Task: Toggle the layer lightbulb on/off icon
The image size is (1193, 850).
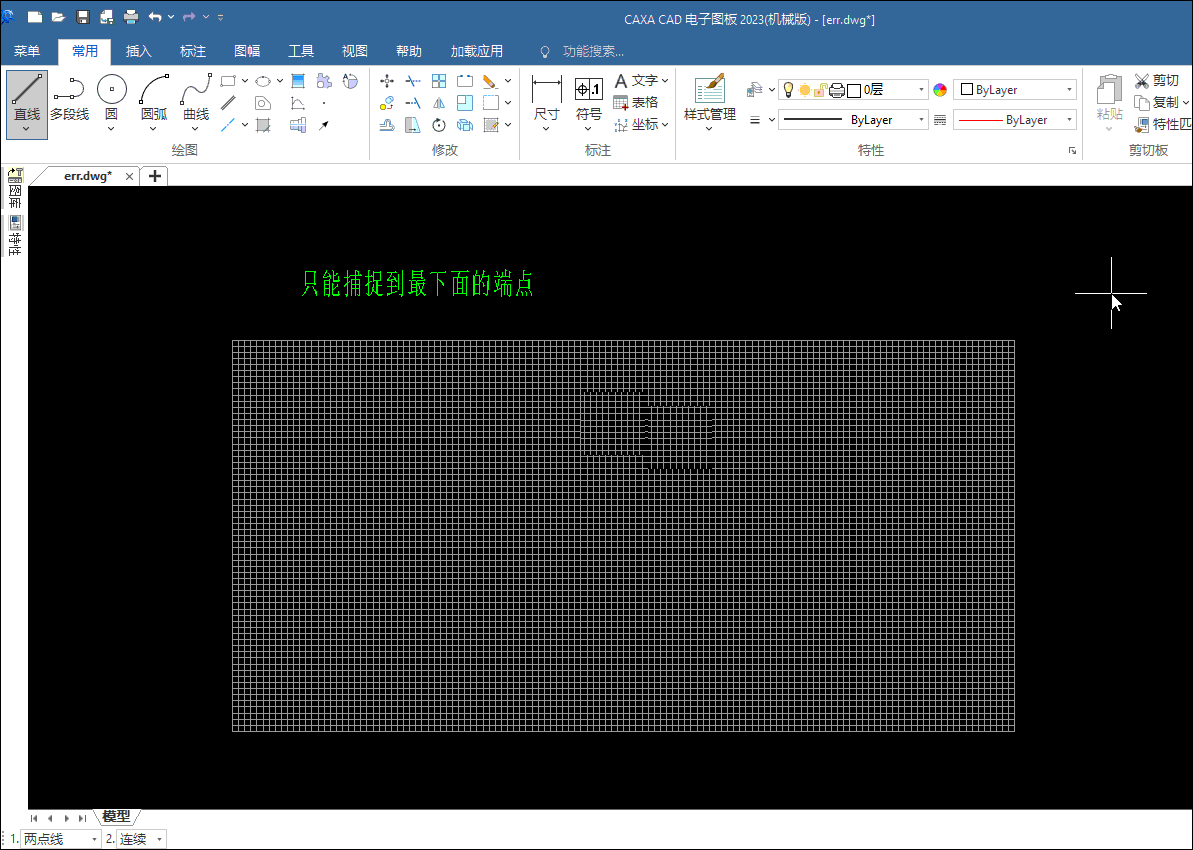Action: click(x=788, y=90)
